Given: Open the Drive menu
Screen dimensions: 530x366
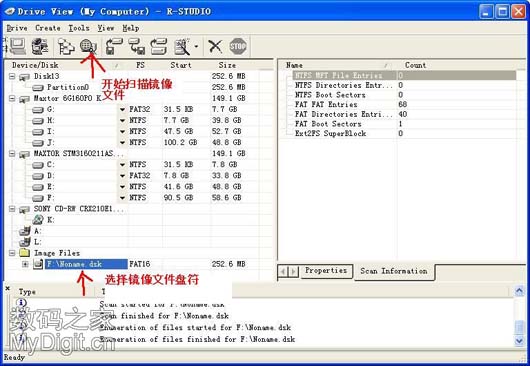Looking at the screenshot, I should (x=17, y=28).
